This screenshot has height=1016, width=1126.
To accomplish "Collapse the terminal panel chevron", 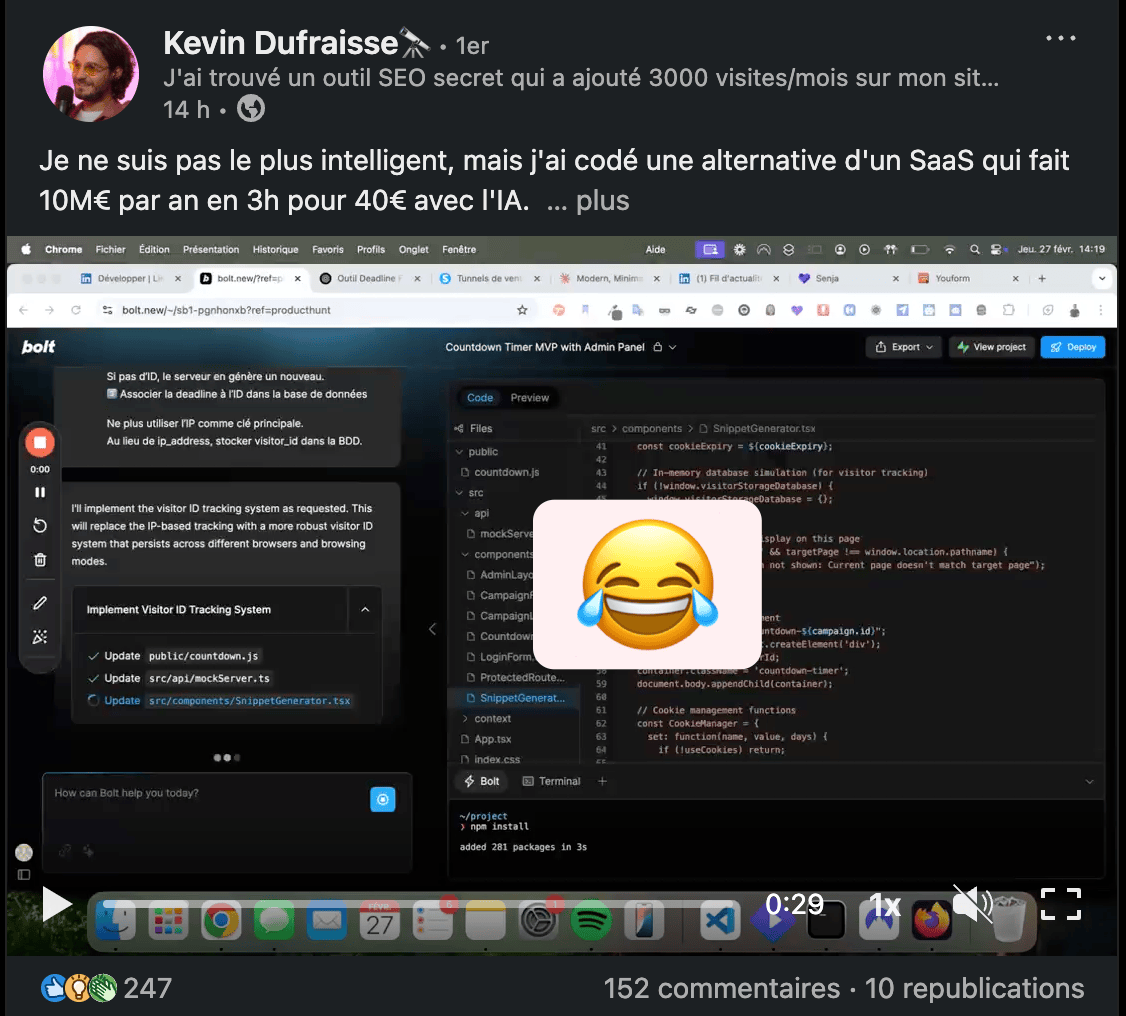I will point(1089,781).
